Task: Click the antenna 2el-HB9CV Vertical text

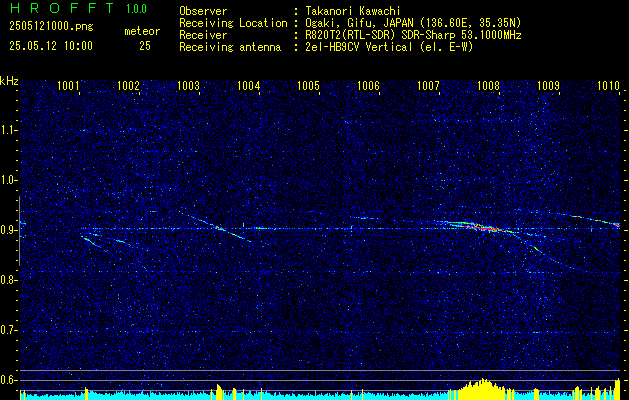Action: 389,47
